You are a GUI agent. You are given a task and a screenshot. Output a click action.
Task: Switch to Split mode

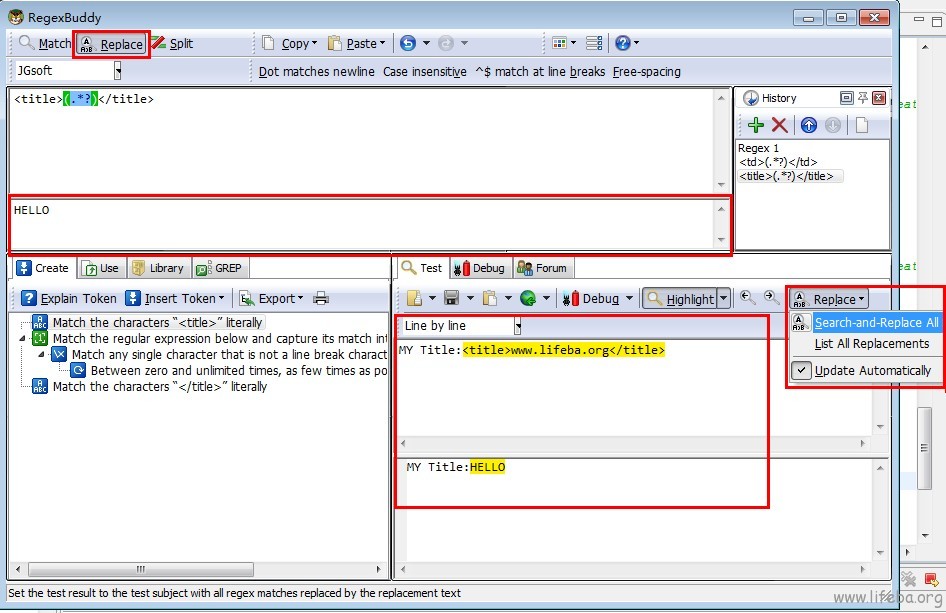coord(173,43)
